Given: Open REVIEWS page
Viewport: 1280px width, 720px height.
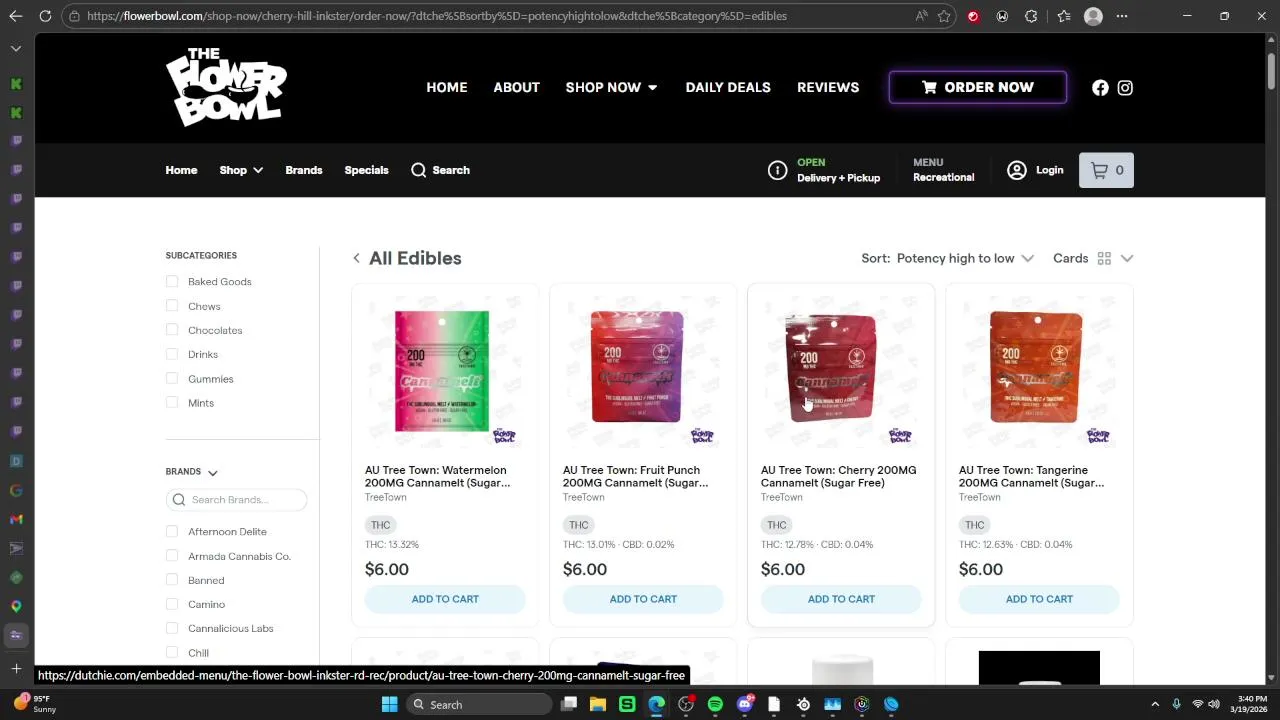Looking at the screenshot, I should (x=828, y=87).
